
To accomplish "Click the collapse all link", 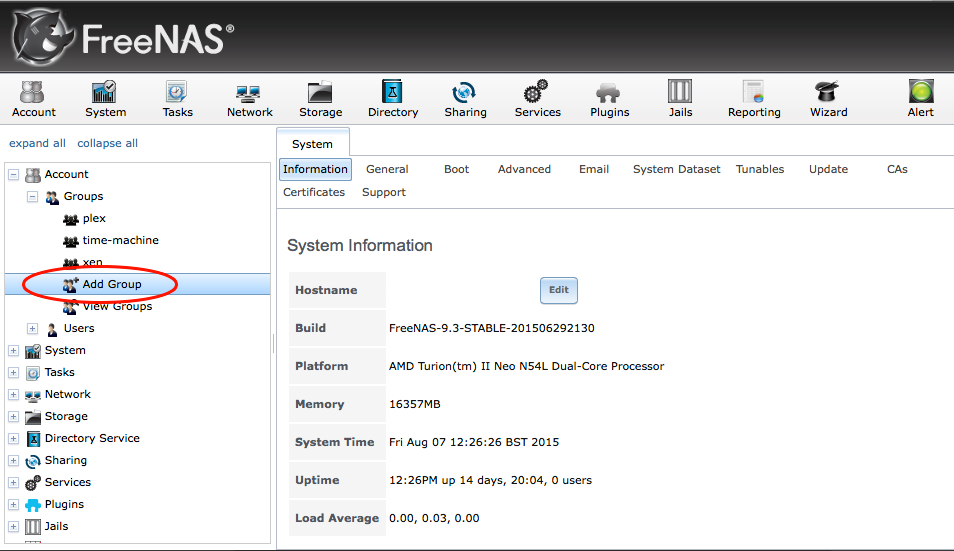I will (x=107, y=143).
